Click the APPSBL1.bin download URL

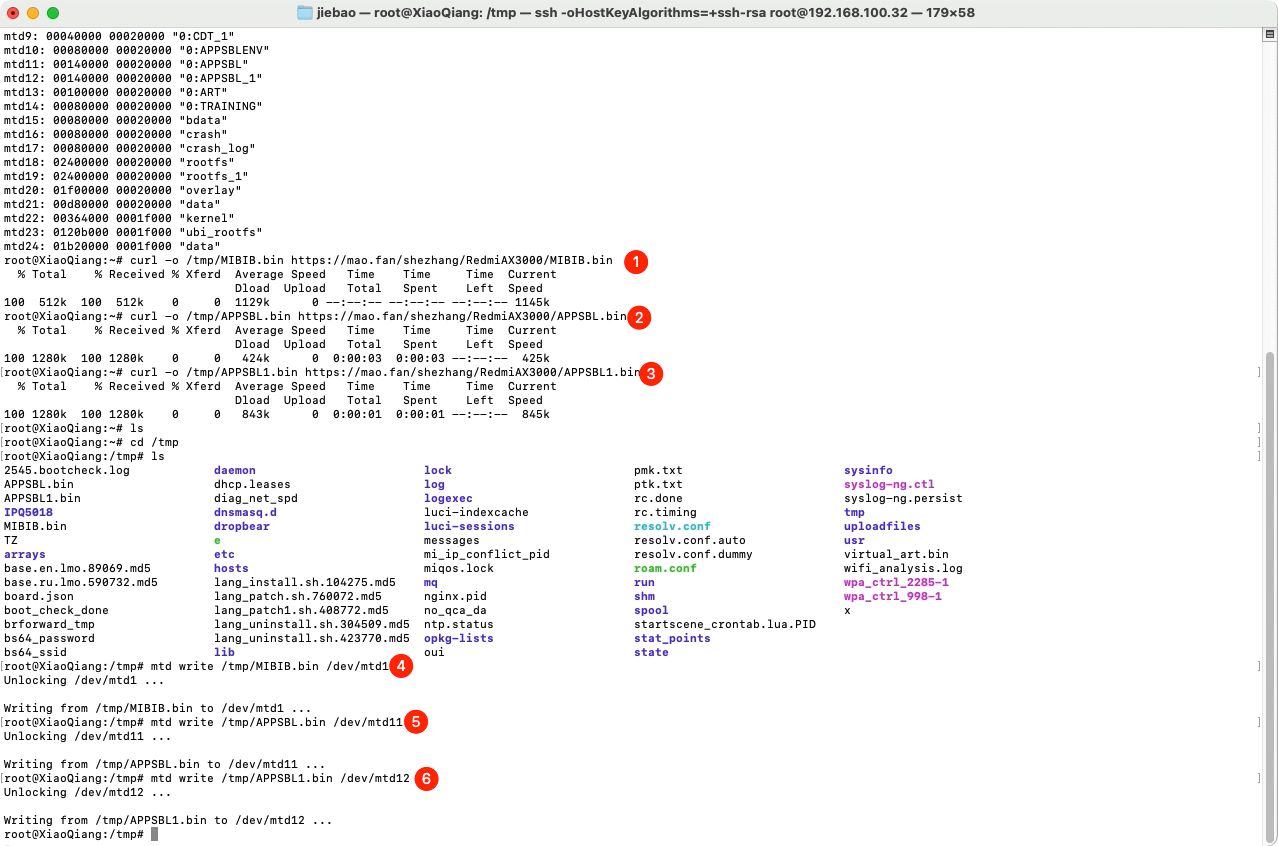click(x=472, y=372)
